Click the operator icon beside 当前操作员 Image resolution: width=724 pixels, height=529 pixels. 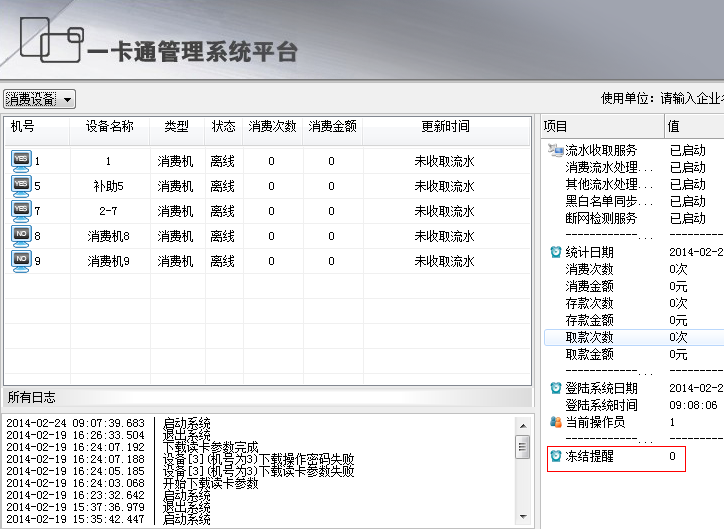click(555, 422)
